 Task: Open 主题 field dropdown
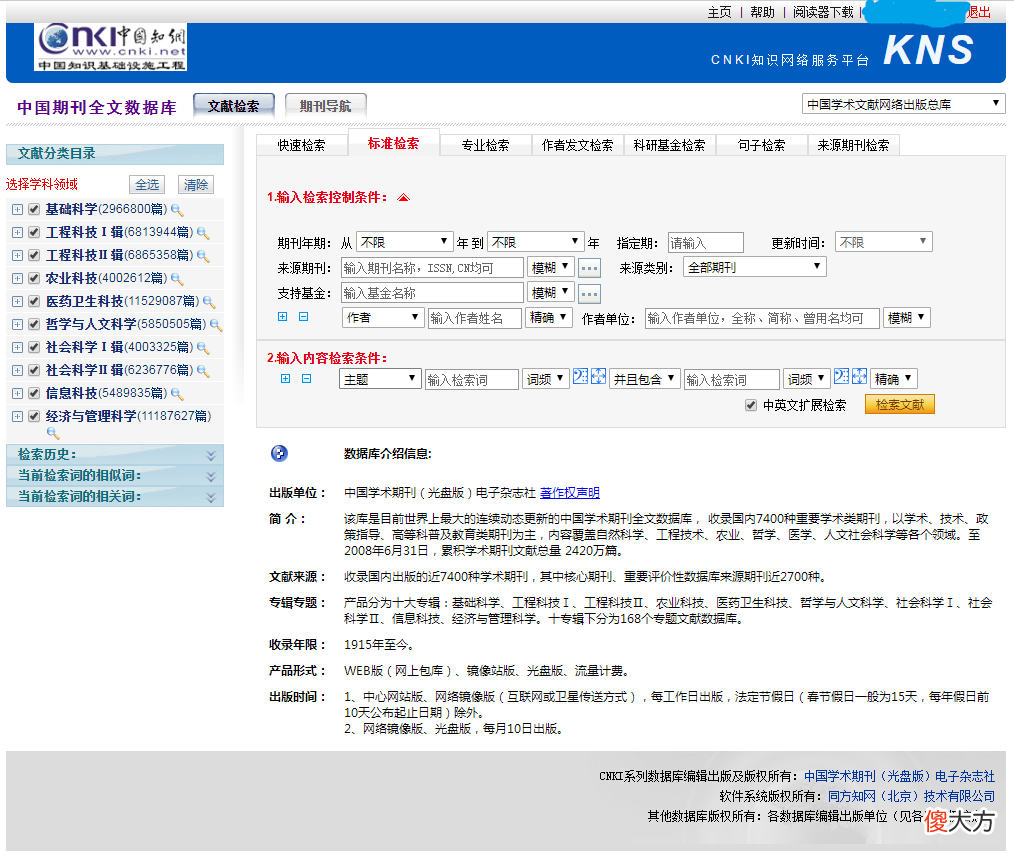point(380,379)
